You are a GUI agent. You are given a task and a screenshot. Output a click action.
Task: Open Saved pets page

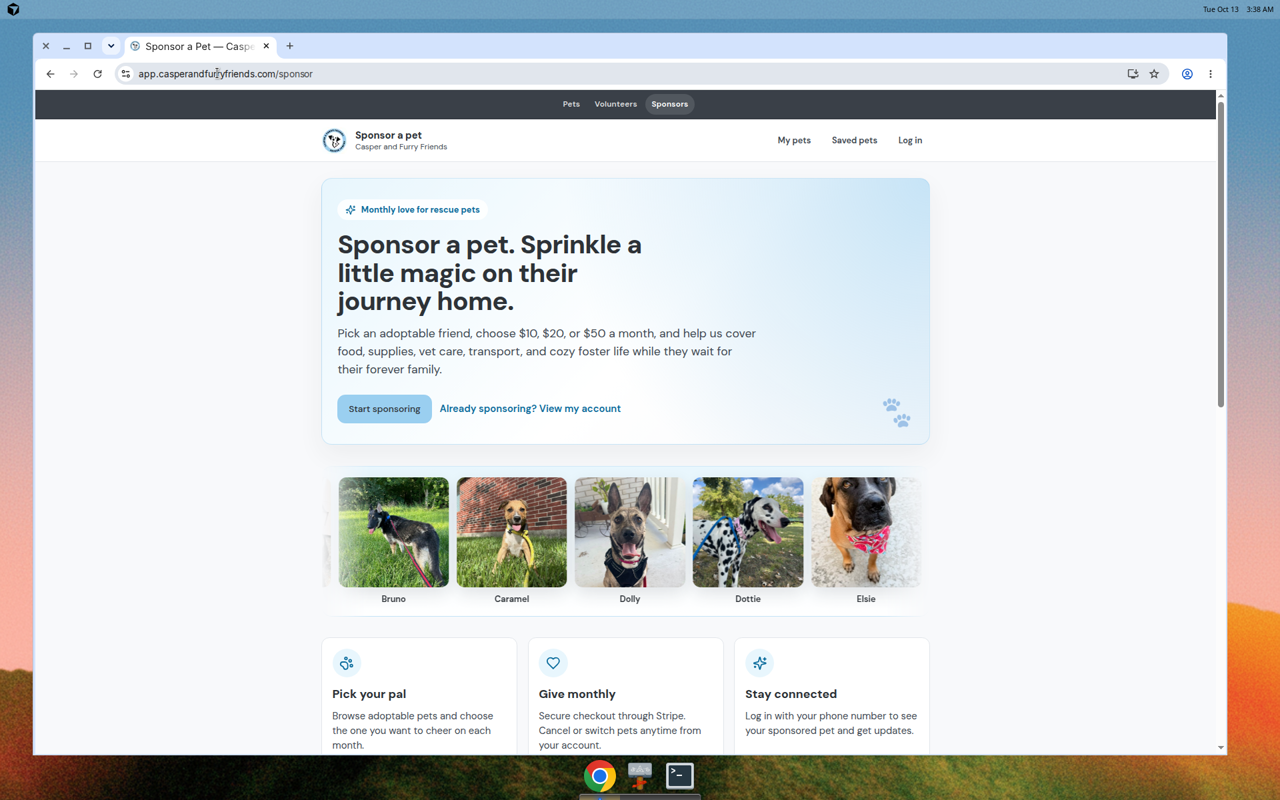coord(854,141)
